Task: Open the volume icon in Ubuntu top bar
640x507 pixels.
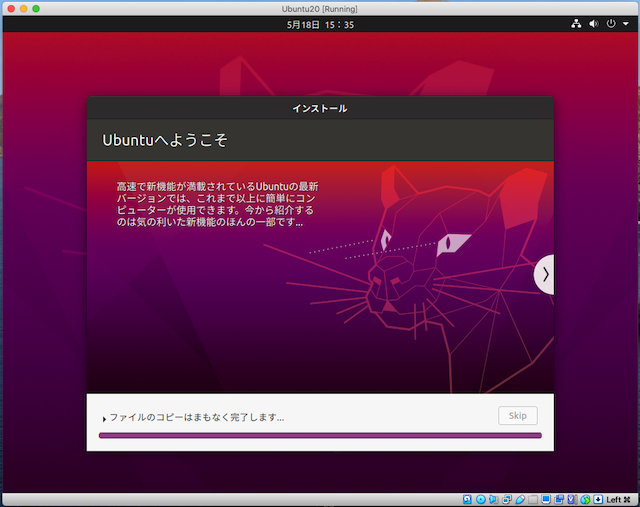Action: click(x=593, y=24)
